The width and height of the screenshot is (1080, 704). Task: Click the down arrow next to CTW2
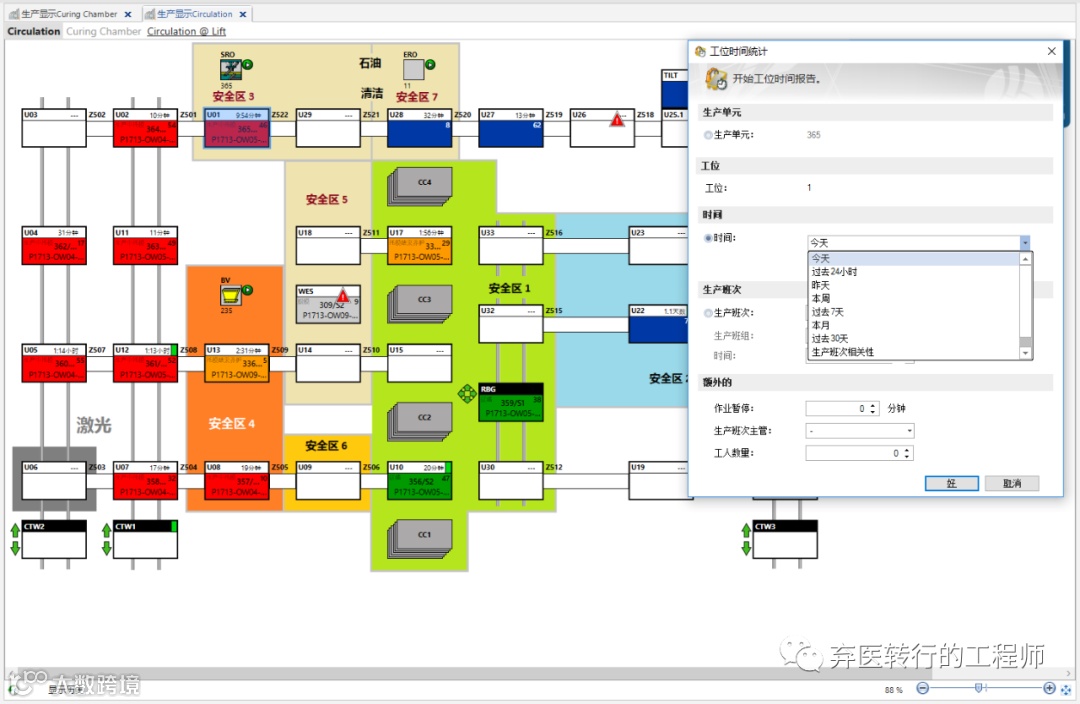pos(15,548)
